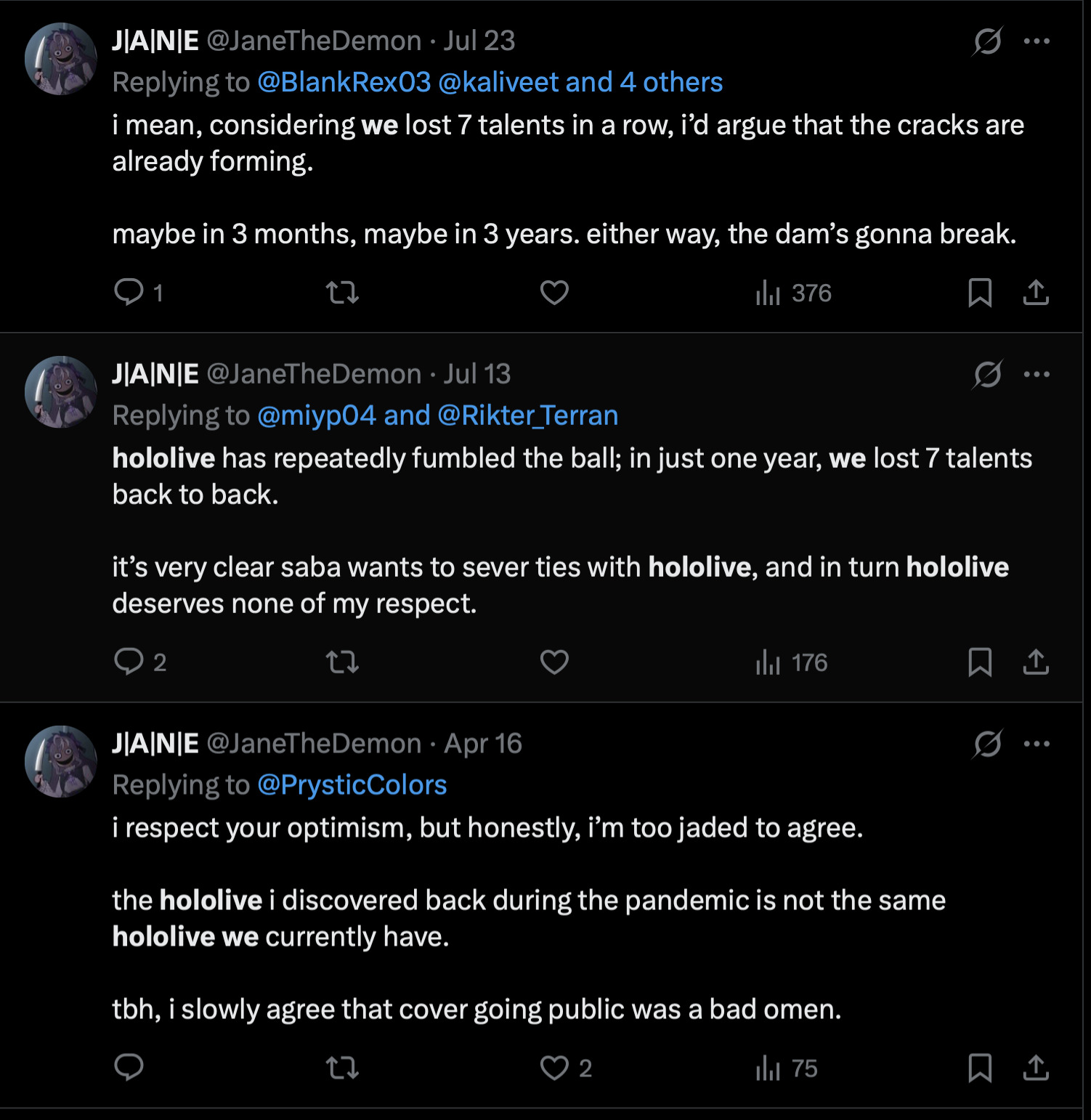1091x1120 pixels.
Task: Open the @Rikter_Terran profile mention
Action: tap(527, 415)
